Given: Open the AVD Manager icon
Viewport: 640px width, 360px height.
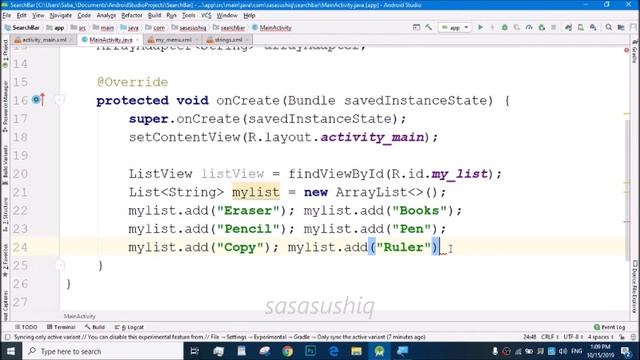Looking at the screenshot, I should click(x=580, y=27).
